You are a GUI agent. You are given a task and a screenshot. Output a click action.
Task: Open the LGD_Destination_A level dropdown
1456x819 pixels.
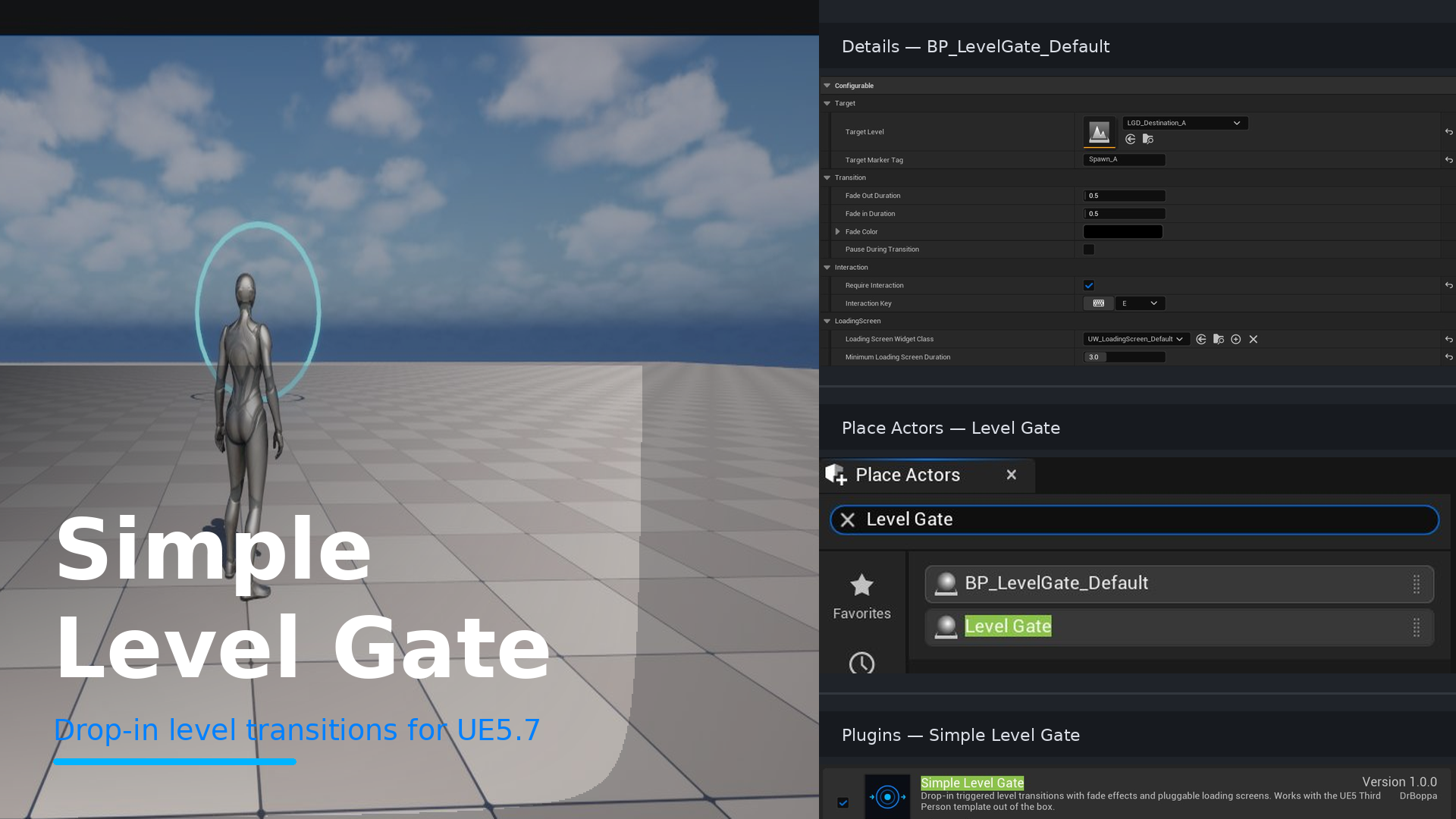1185,123
